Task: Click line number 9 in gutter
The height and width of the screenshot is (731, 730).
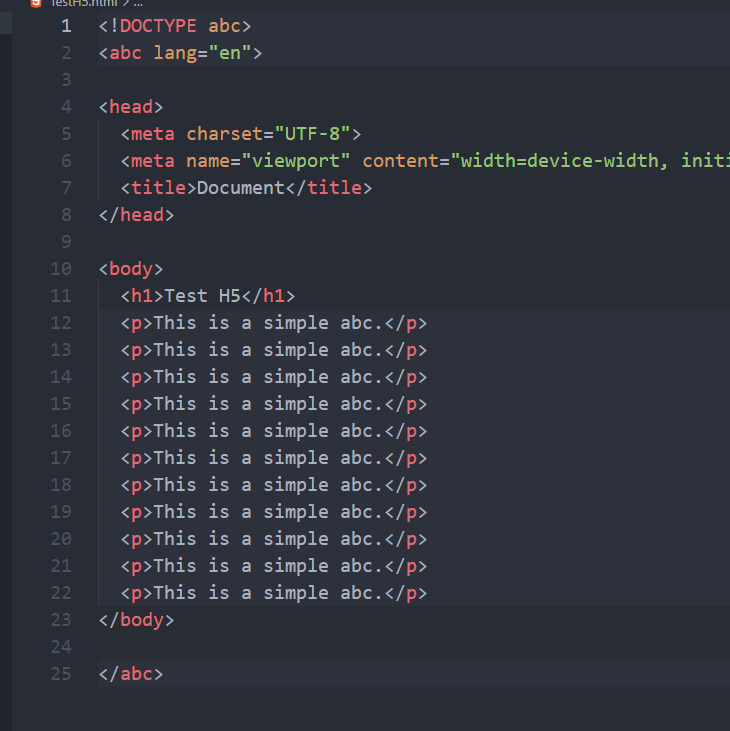Action: pyautogui.click(x=66, y=241)
